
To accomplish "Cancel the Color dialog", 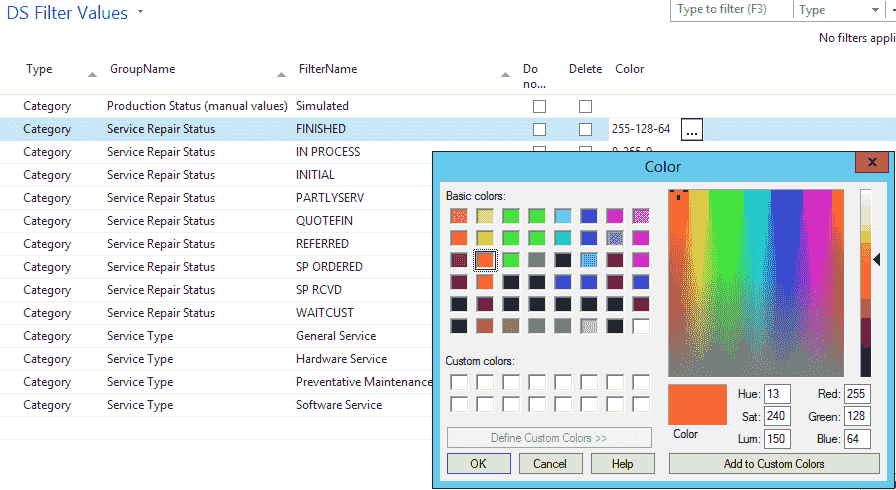I will tap(550, 464).
